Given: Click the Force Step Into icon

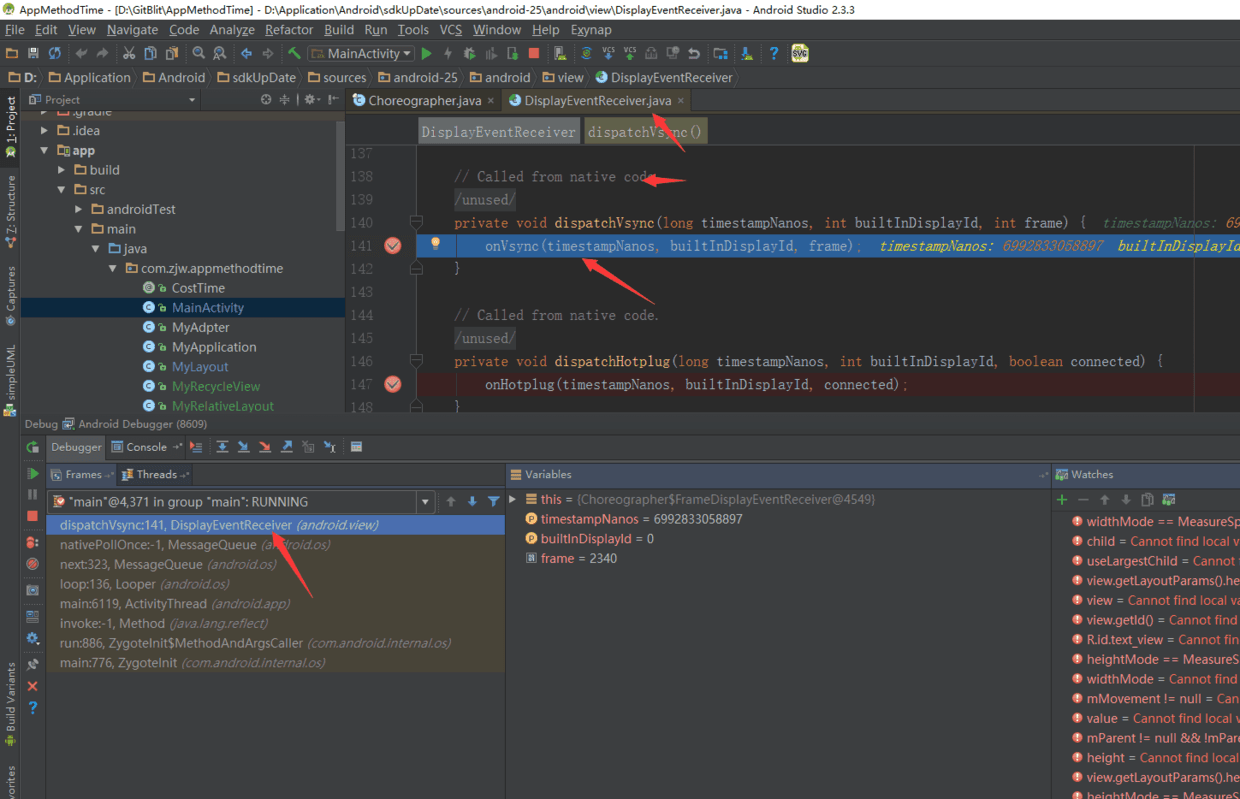Looking at the screenshot, I should 265,447.
